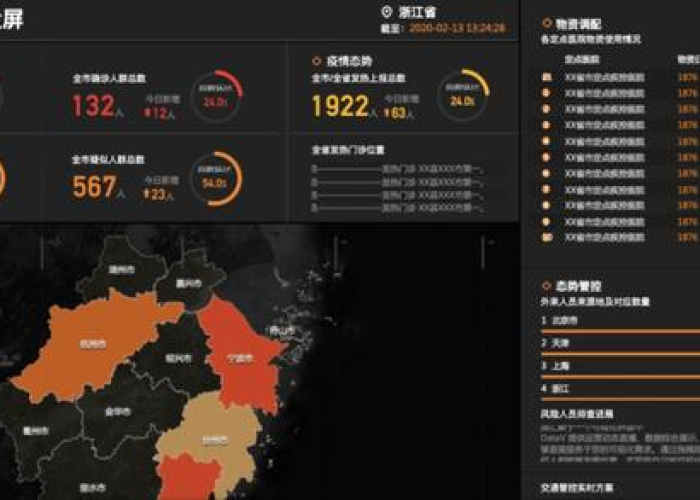
Task: Click rank 2 天津 in source ranking
Action: (x=555, y=343)
